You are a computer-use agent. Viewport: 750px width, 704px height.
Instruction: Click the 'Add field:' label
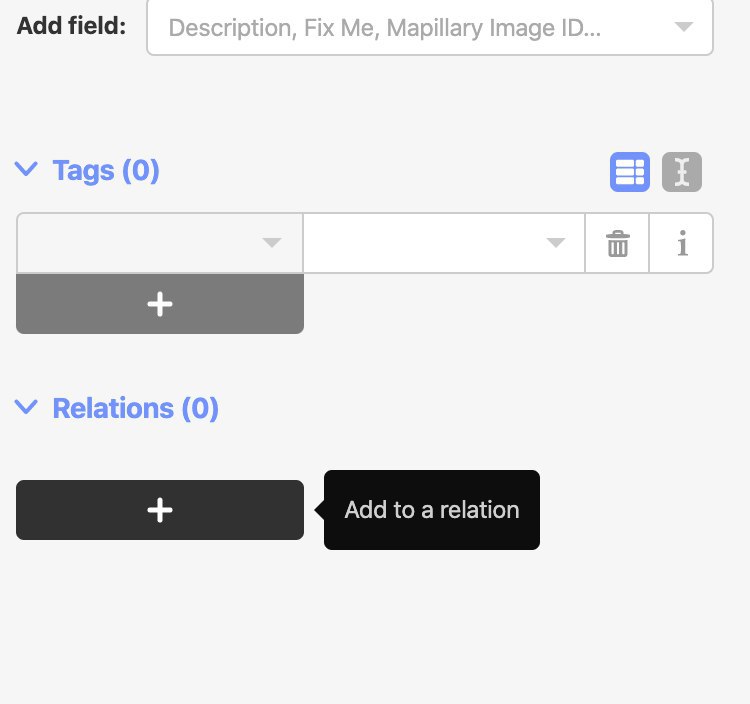pos(71,26)
